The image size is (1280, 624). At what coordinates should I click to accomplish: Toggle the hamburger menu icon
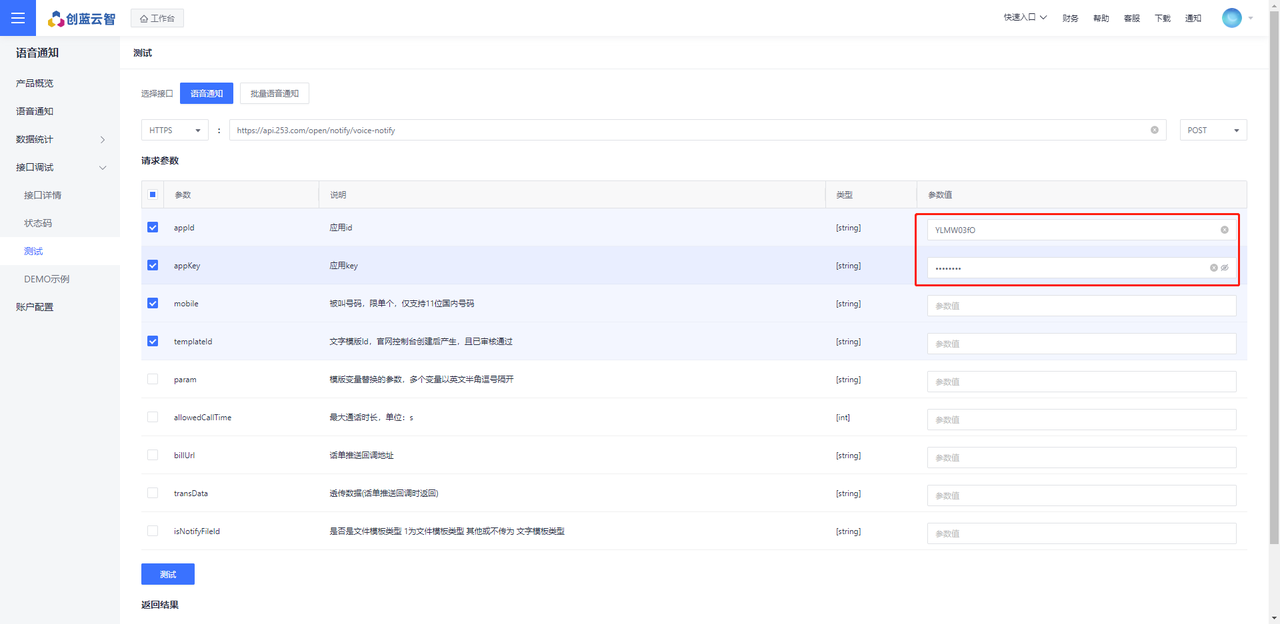point(18,18)
